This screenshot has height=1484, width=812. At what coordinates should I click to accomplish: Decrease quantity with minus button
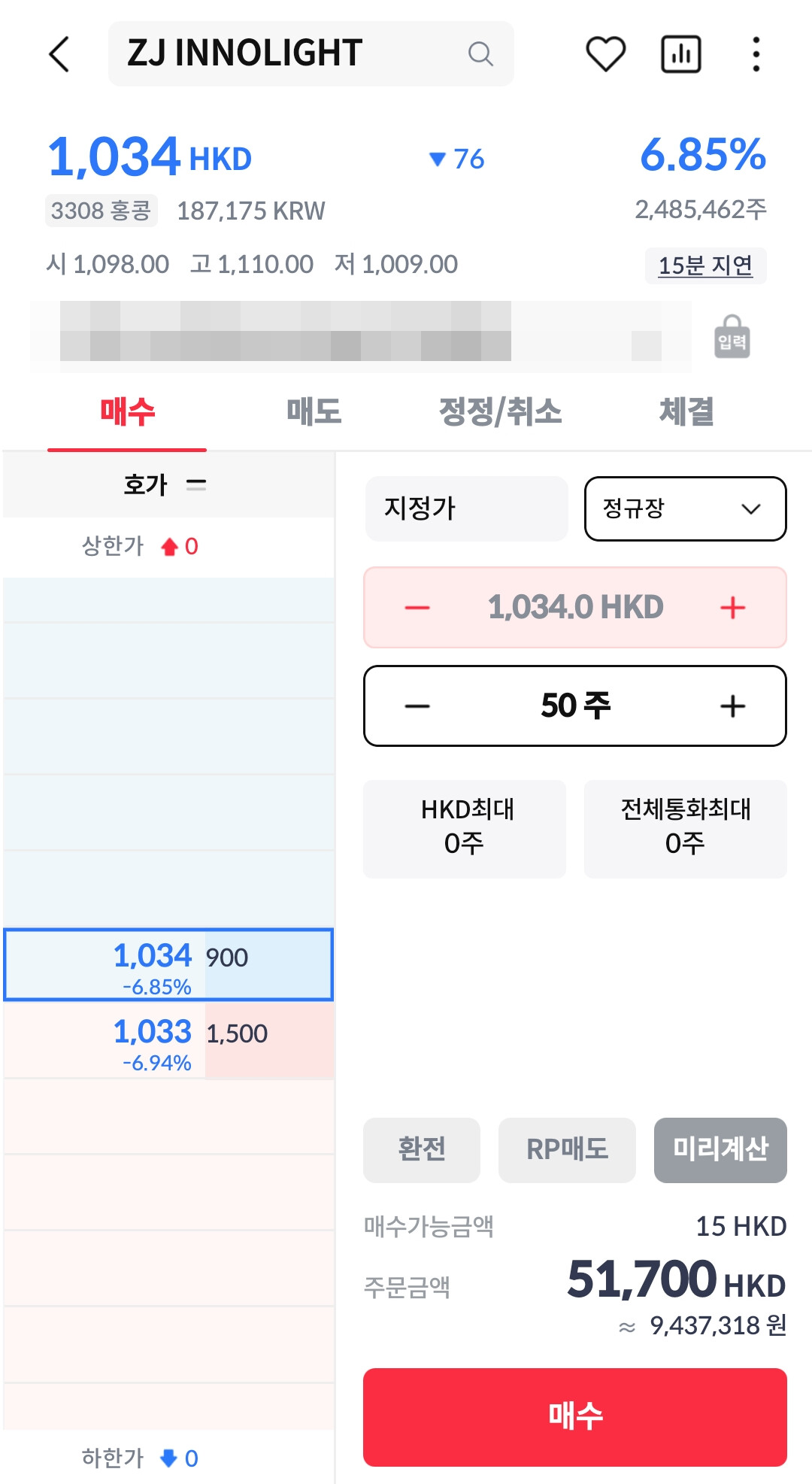tap(417, 706)
